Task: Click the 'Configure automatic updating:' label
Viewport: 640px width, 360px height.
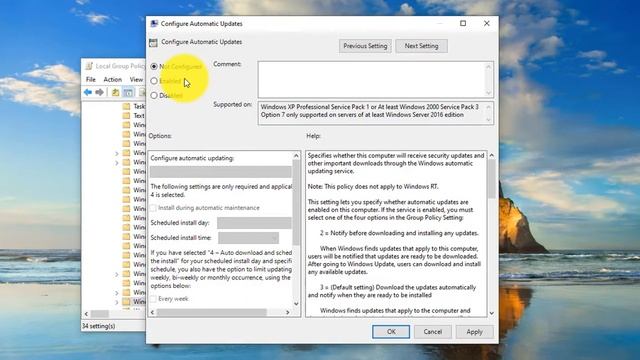Action: 192,158
